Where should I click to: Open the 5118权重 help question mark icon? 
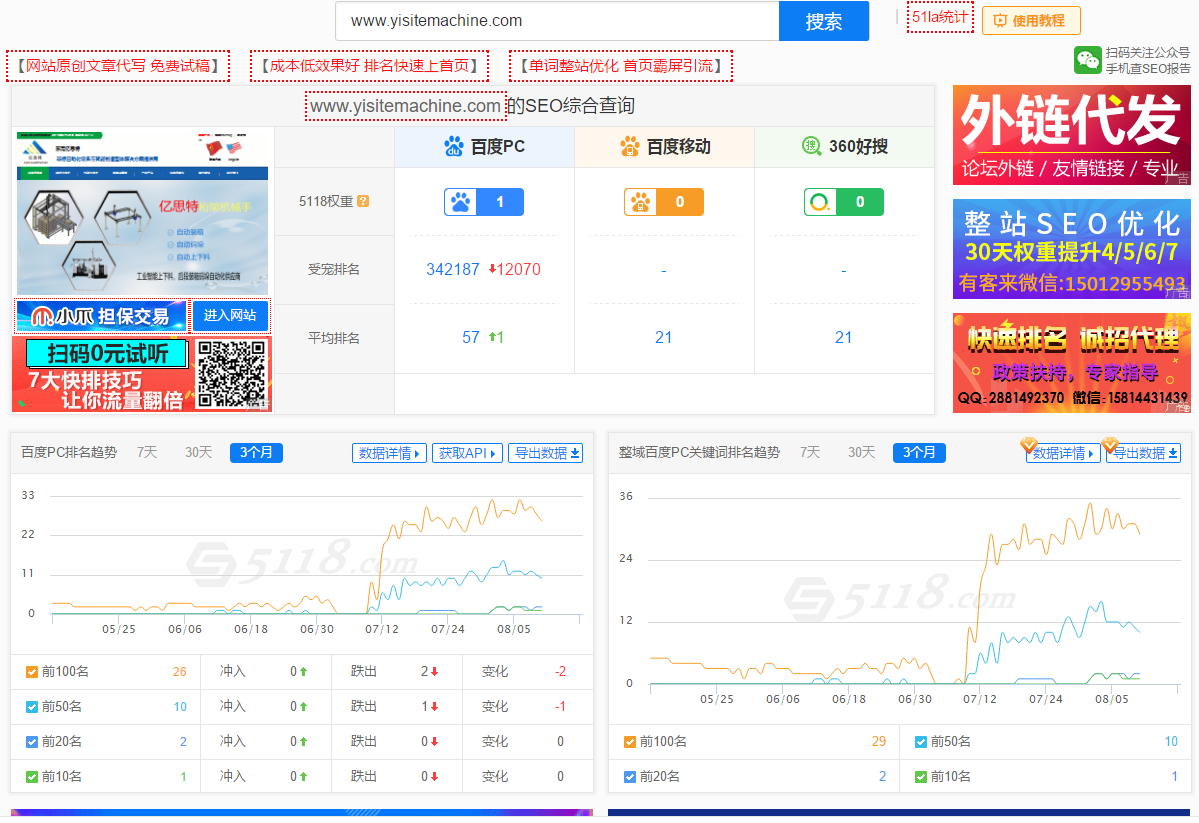tap(363, 201)
